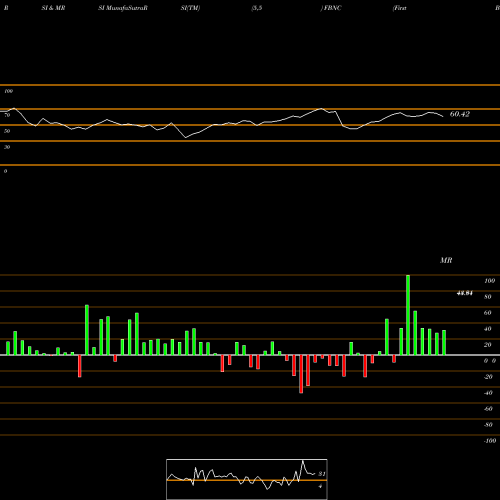
Task: Click the RSI axis label 30
Action: (x=7, y=147)
